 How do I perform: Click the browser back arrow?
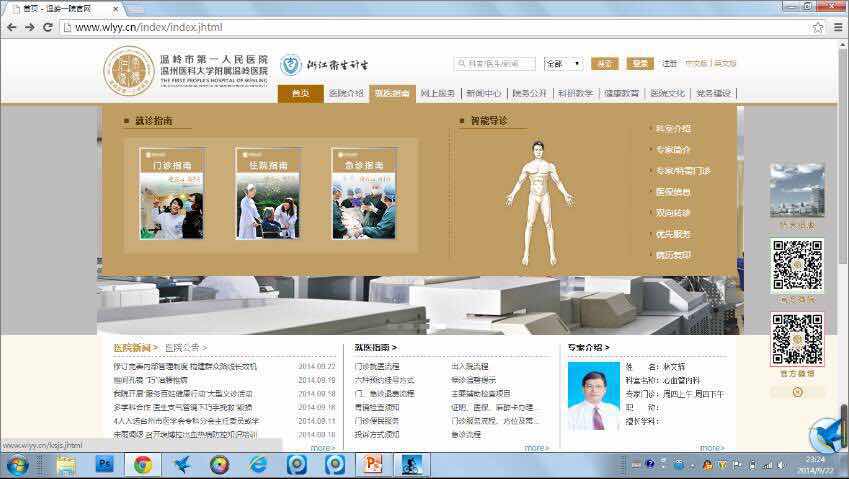[x=11, y=27]
